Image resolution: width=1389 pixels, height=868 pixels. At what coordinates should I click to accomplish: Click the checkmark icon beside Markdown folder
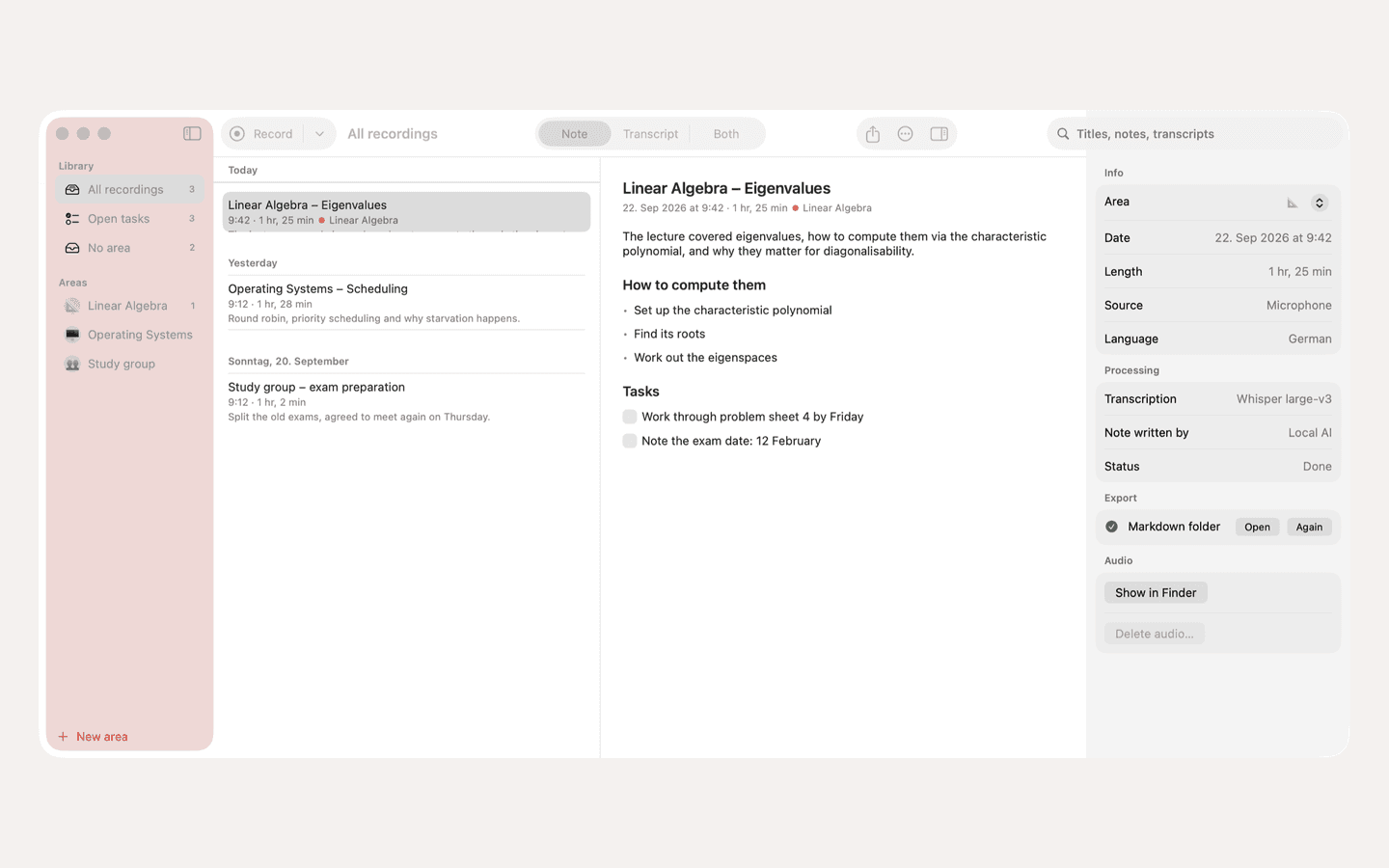1111,527
